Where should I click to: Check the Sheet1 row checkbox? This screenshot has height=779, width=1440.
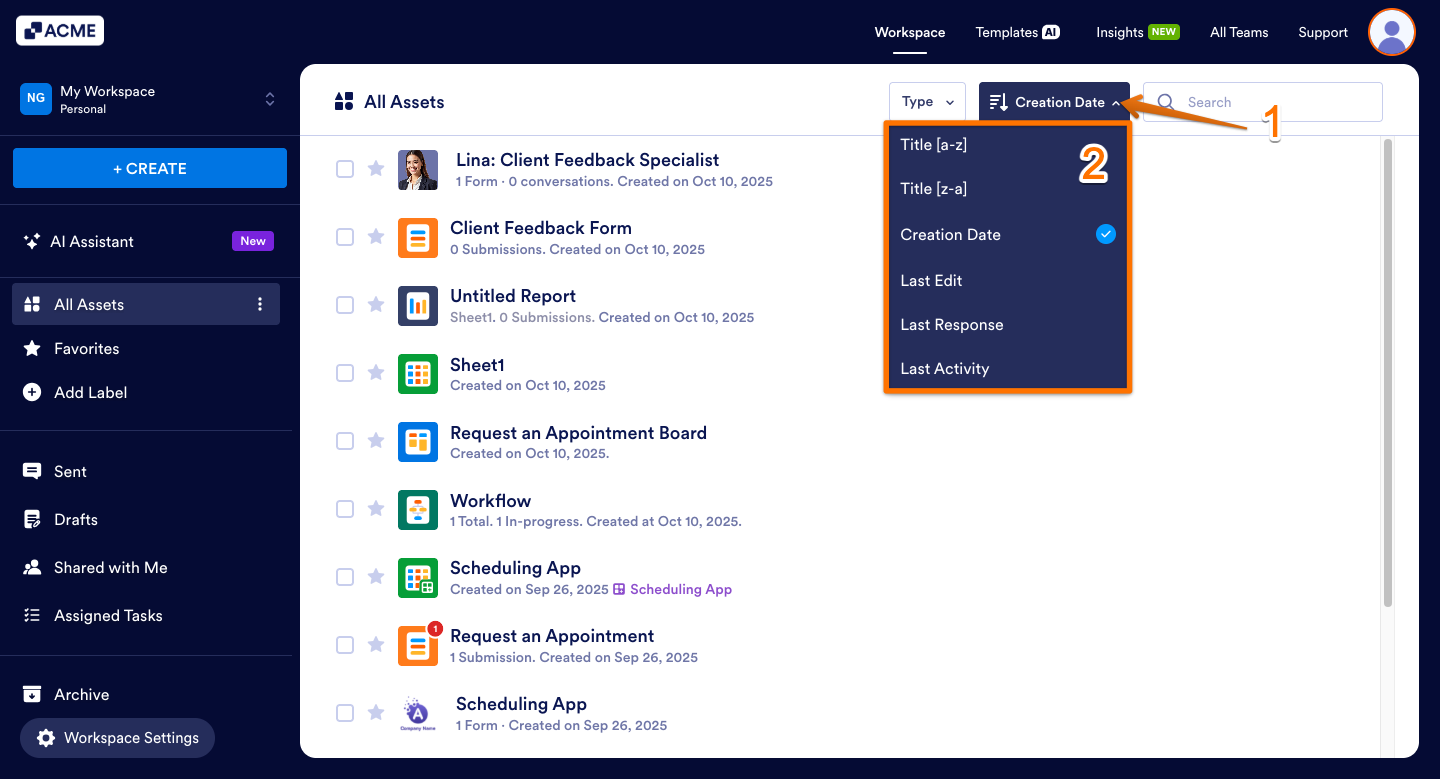pos(345,372)
